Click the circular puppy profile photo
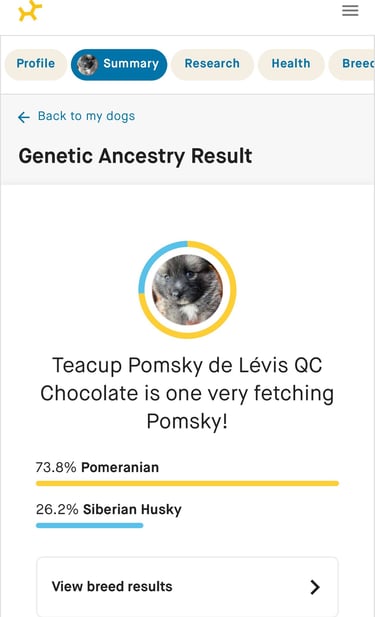375x617 pixels. click(x=187, y=290)
